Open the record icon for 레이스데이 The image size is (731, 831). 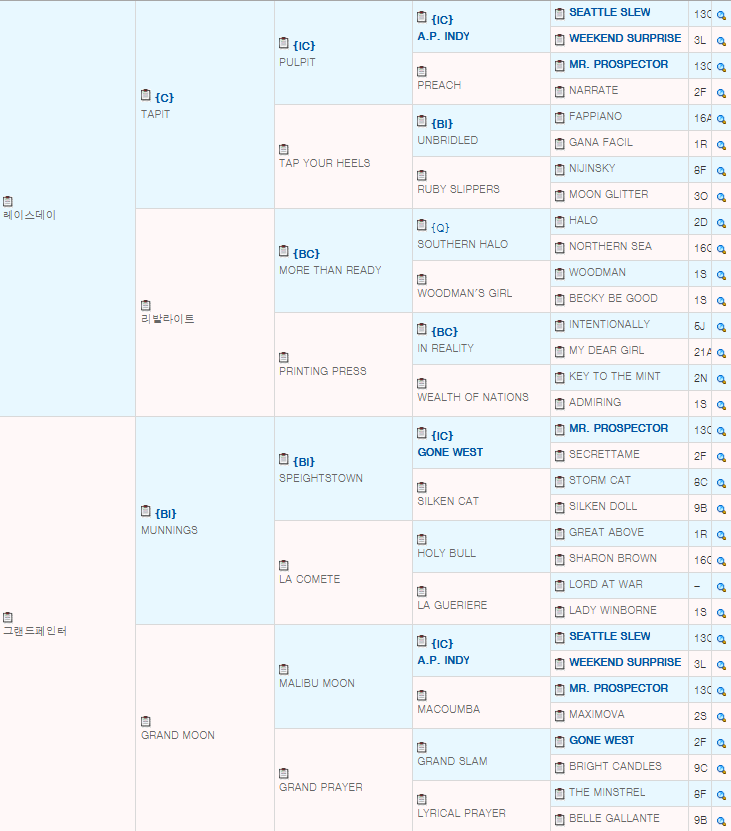[8, 201]
